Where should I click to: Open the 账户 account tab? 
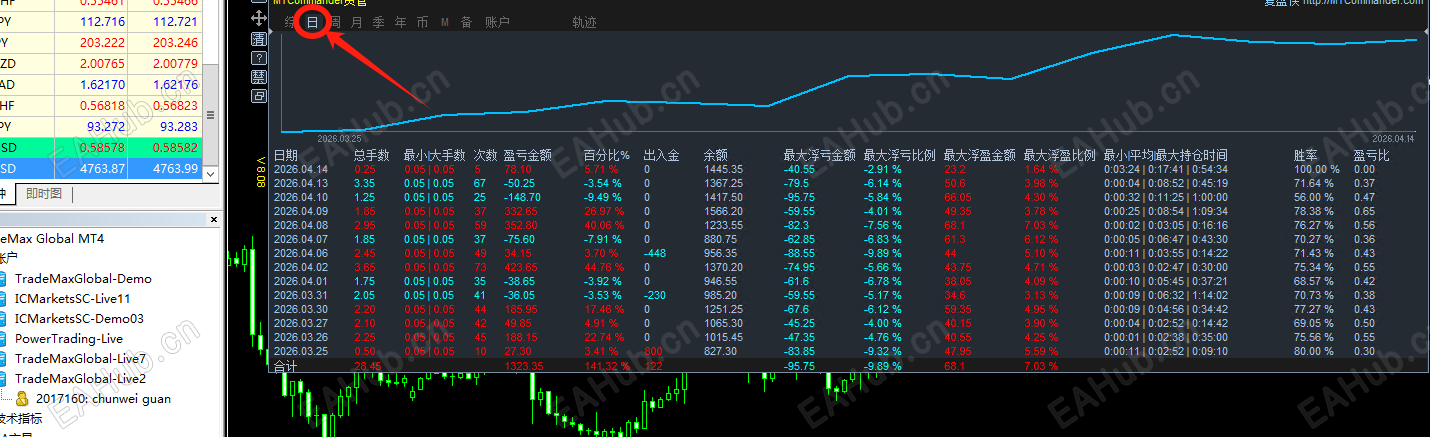tap(497, 22)
